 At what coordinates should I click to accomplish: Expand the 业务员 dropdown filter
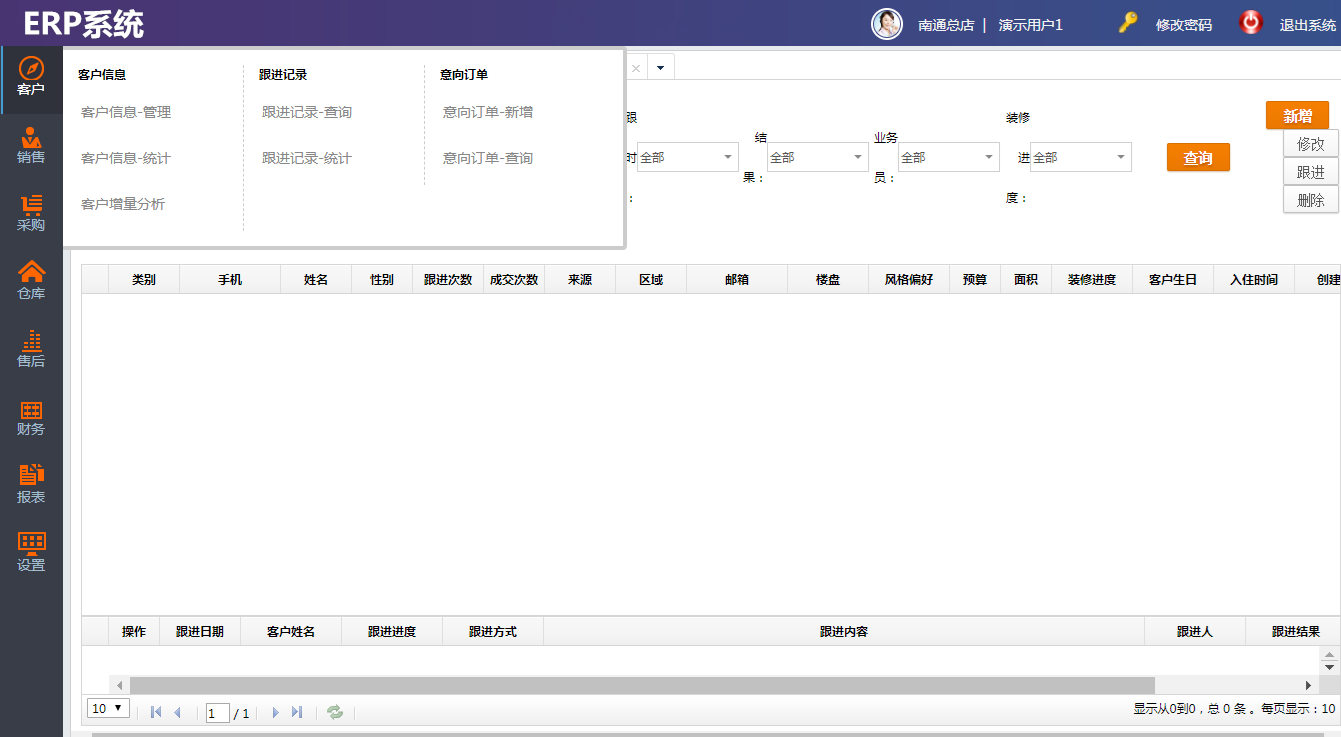coord(989,158)
